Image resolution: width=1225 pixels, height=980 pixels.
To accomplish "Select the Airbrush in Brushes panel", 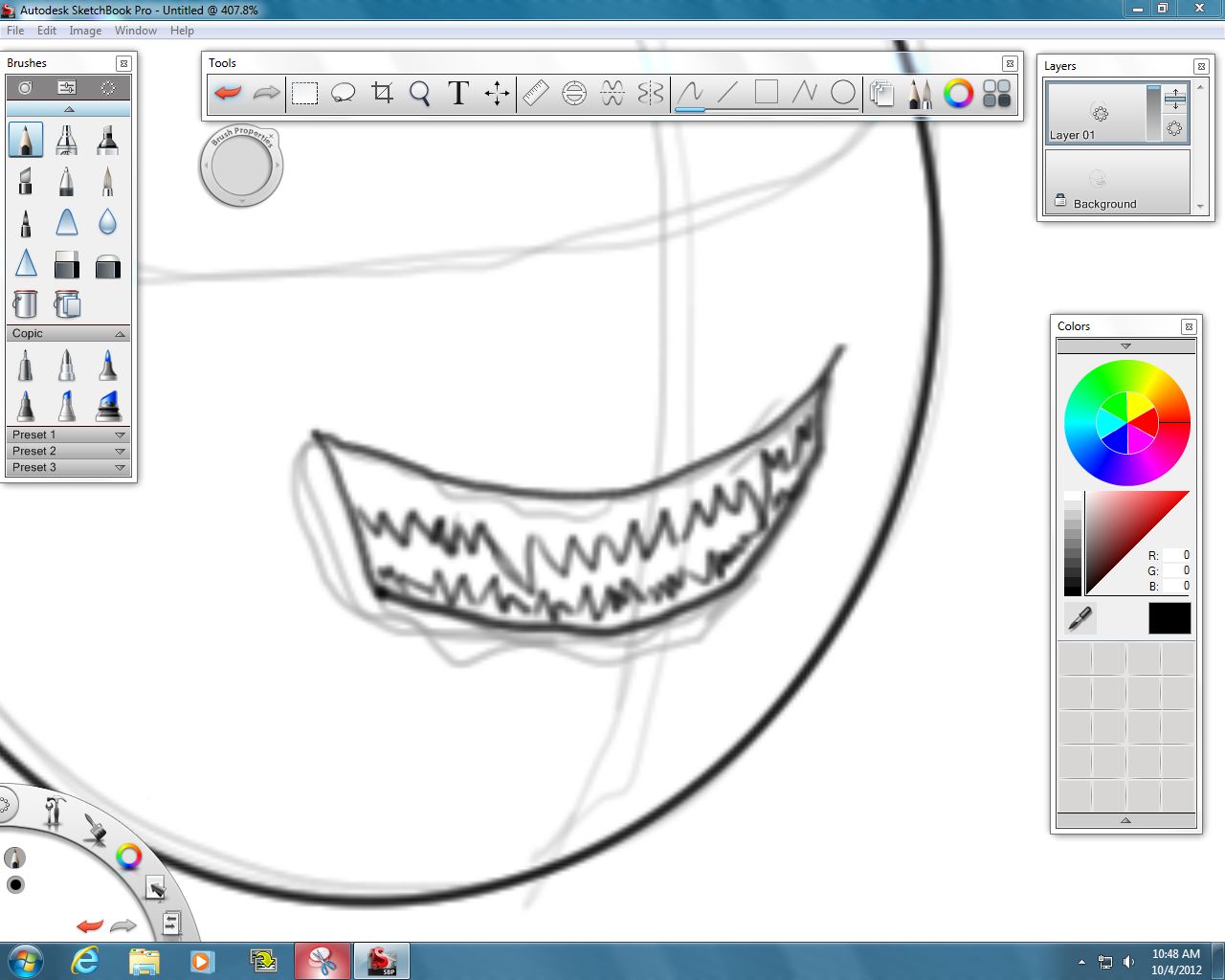I will coord(66,140).
